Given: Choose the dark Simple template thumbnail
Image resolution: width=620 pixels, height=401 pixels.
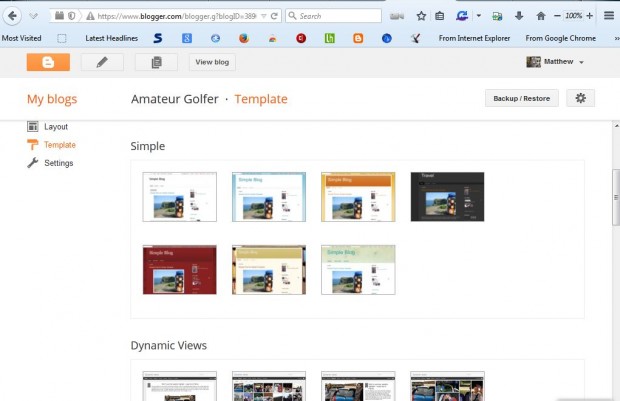Looking at the screenshot, I should 447,197.
